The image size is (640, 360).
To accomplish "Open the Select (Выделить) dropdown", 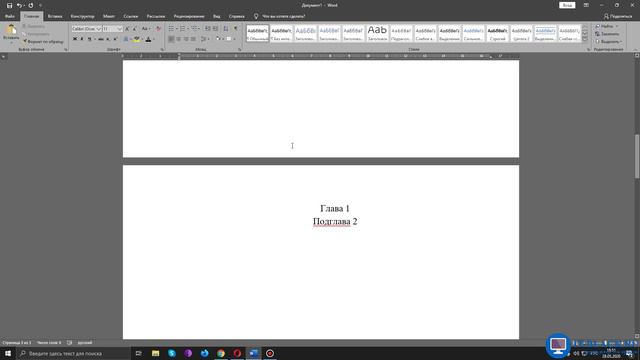I will click(x=609, y=42).
